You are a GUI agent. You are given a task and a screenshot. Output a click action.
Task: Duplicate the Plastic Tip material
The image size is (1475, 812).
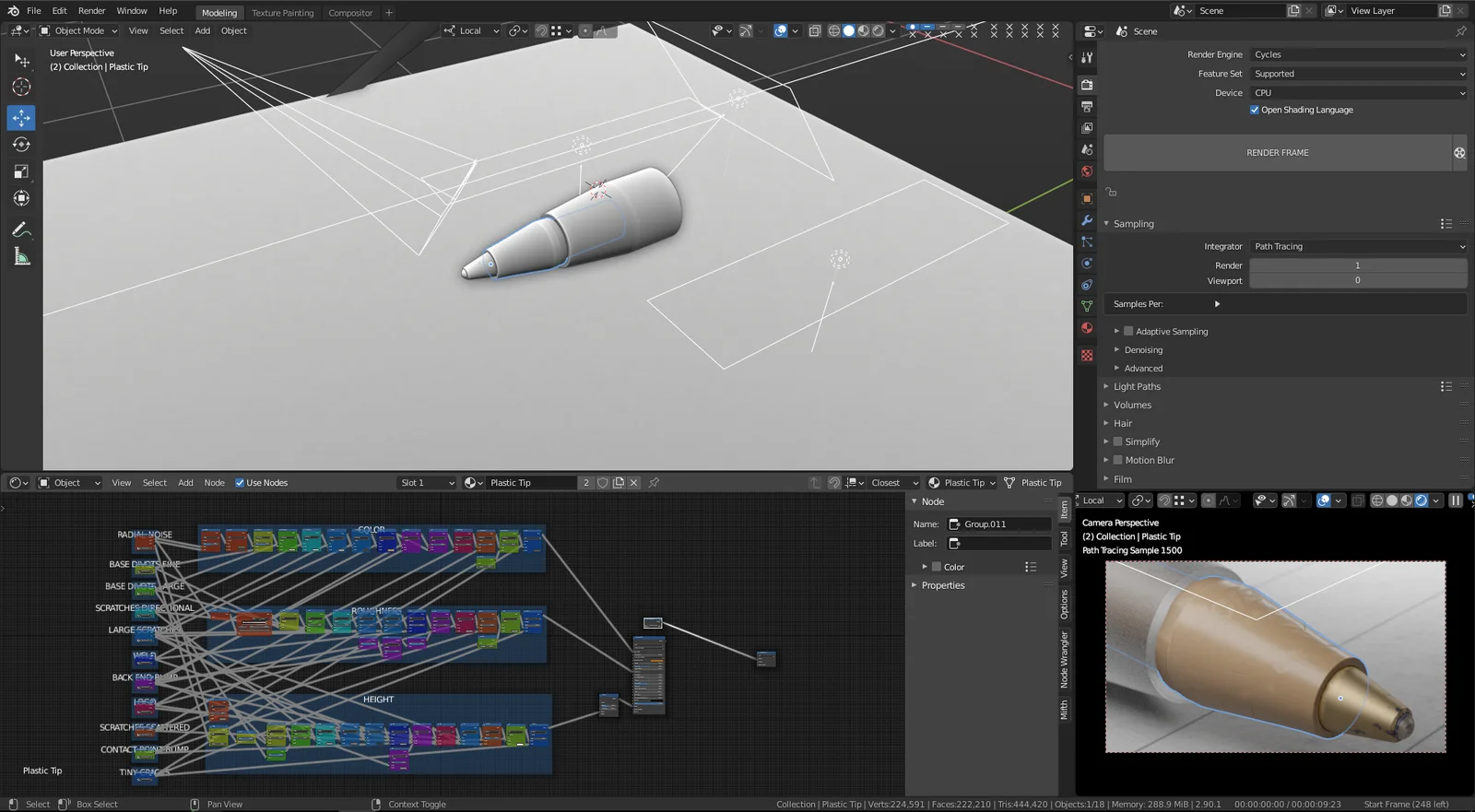pos(619,483)
